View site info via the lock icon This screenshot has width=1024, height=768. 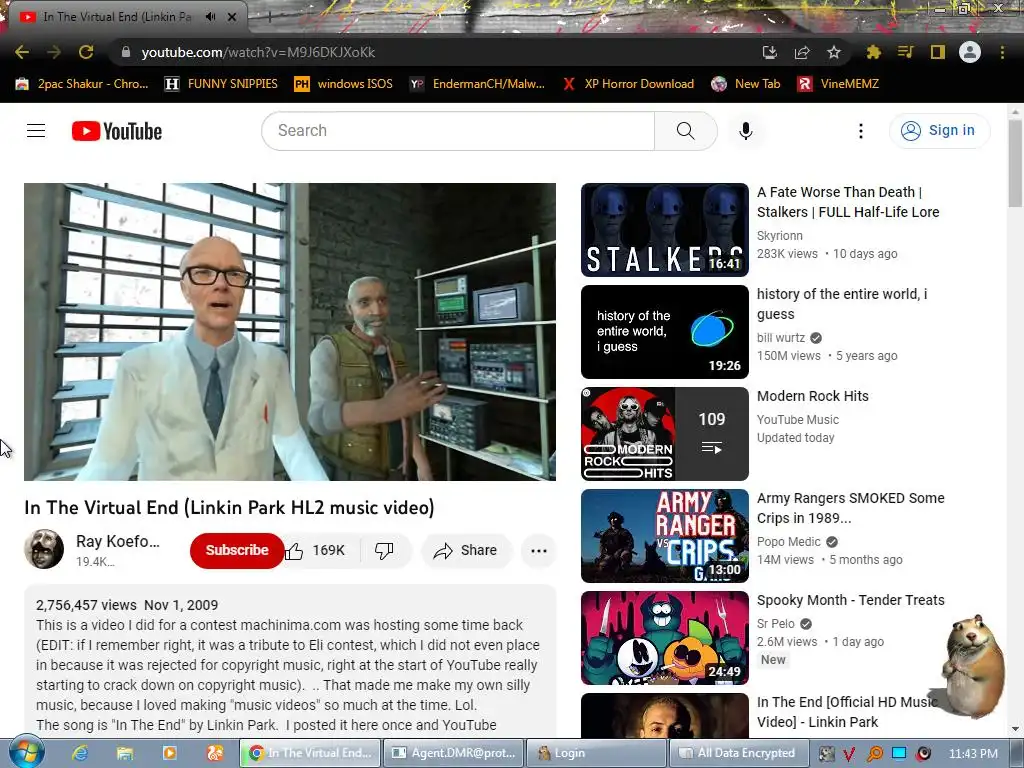point(126,52)
